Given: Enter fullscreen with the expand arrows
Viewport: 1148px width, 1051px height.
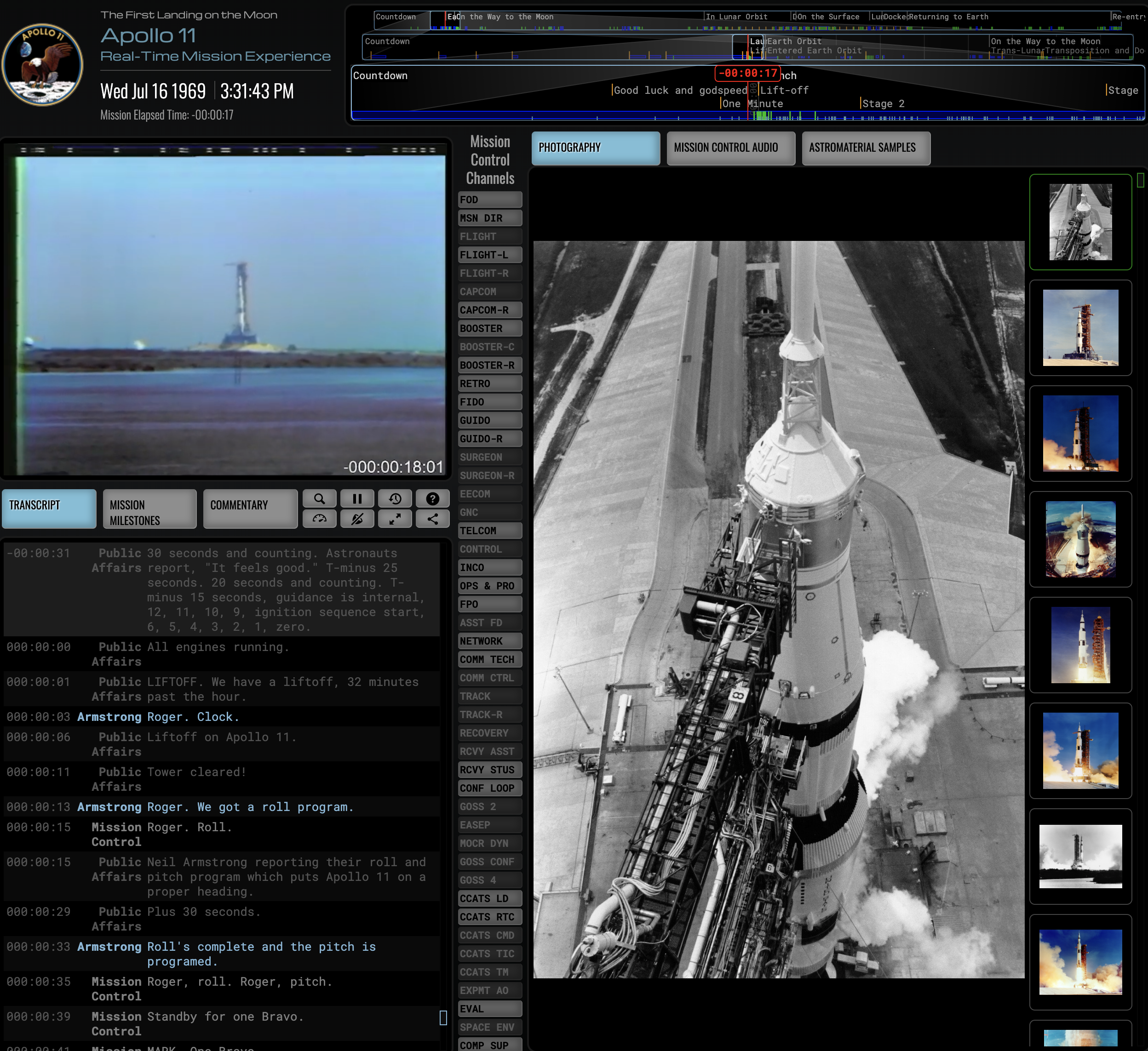Looking at the screenshot, I should 395,519.
